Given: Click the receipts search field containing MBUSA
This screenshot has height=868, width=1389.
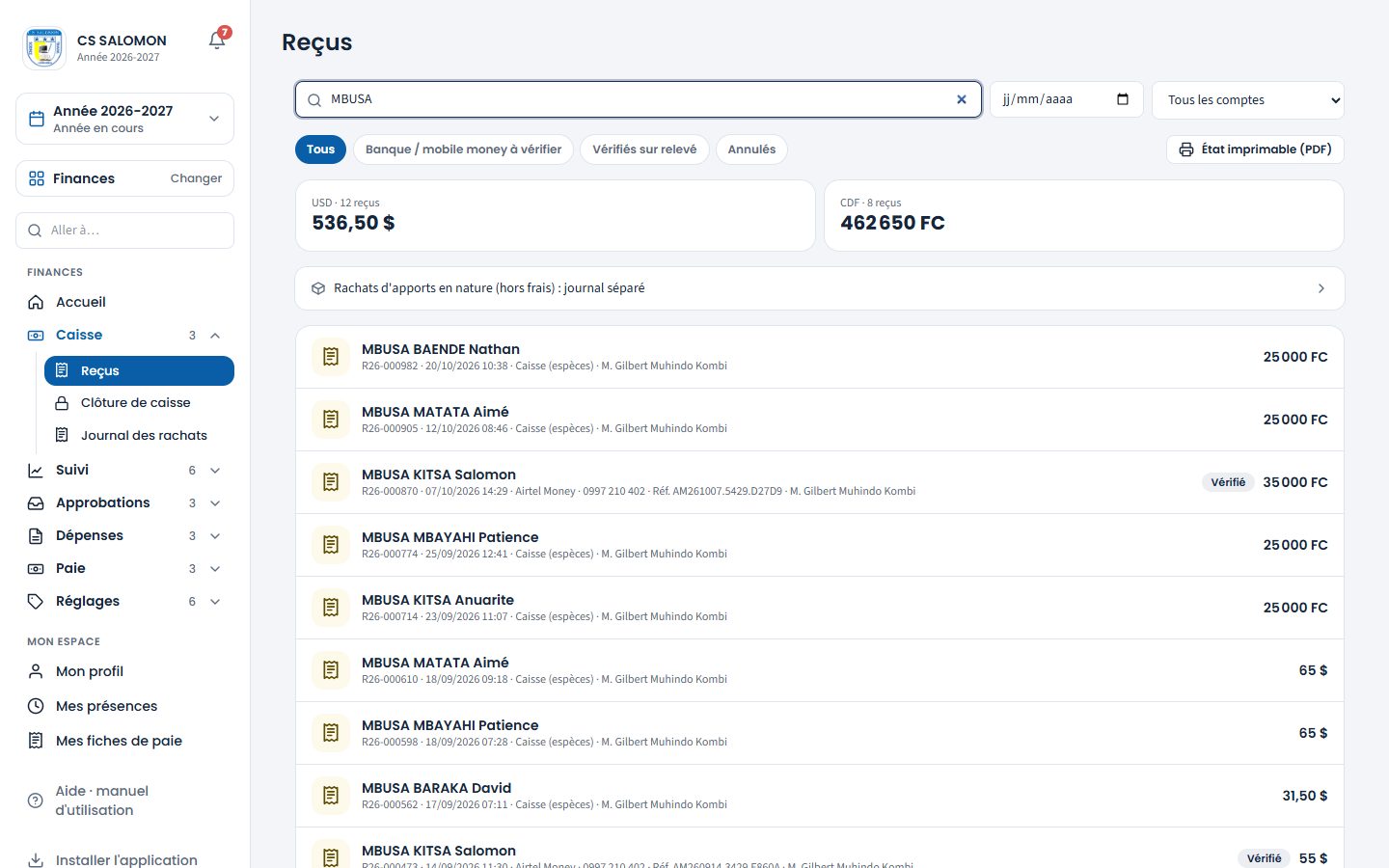Looking at the screenshot, I should point(638,99).
